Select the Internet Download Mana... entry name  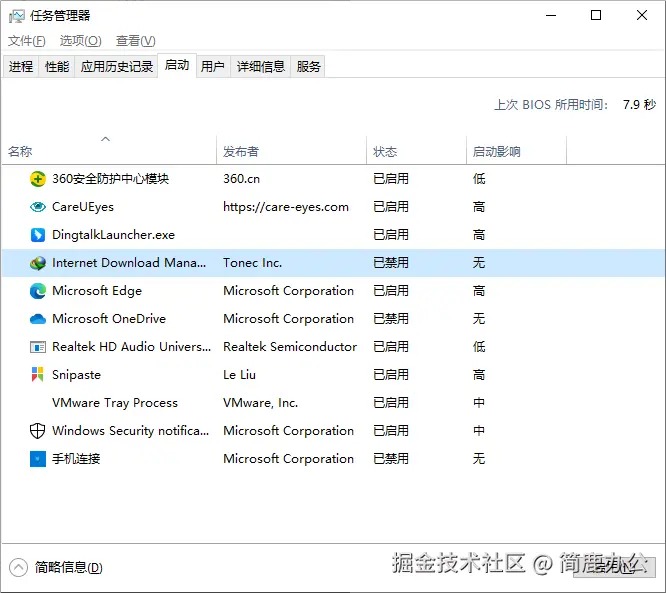pos(129,263)
